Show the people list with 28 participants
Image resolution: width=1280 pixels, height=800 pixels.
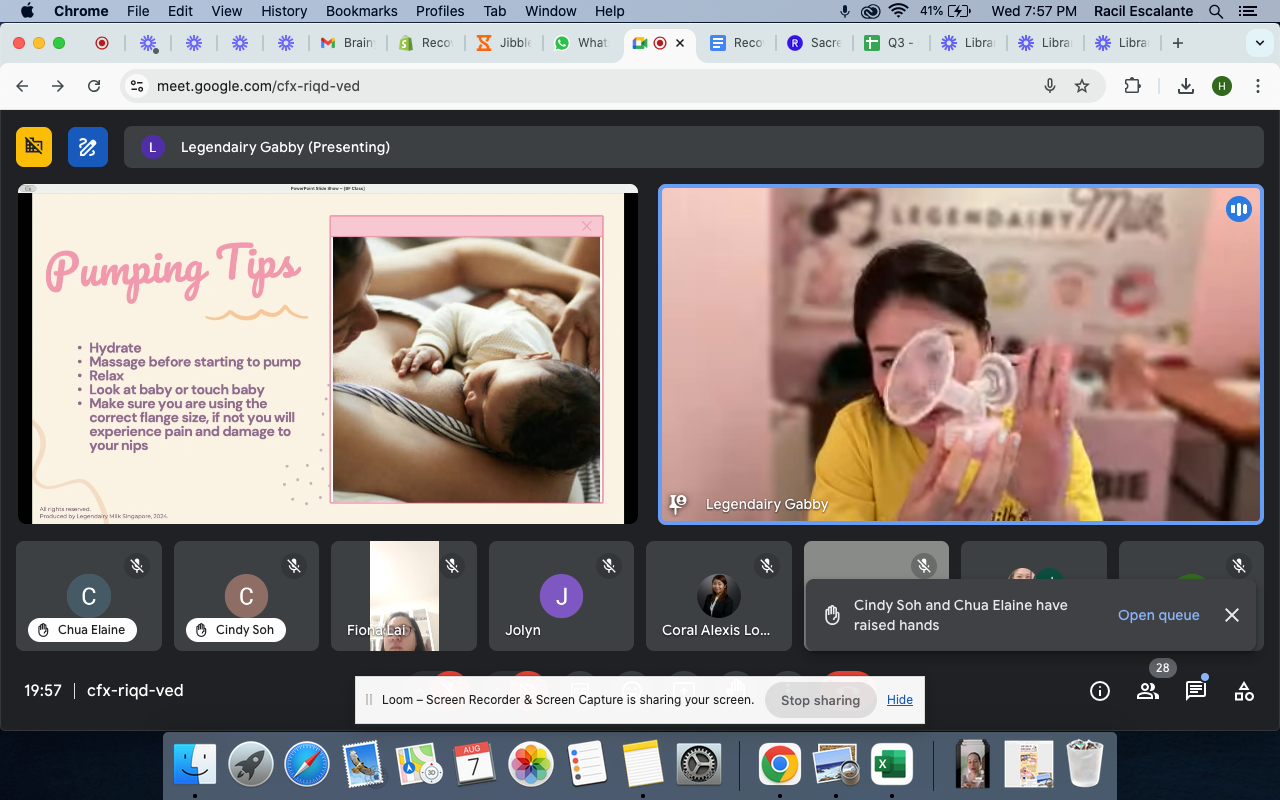(1148, 691)
